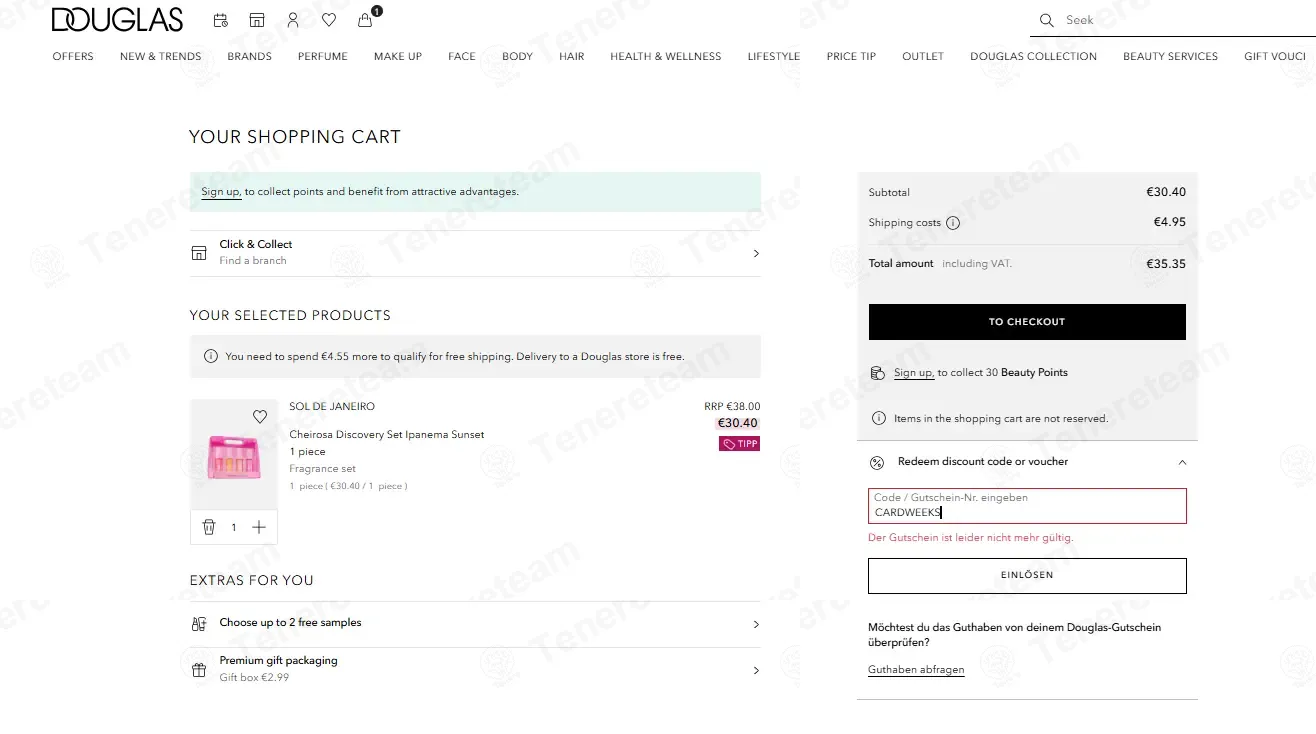Open the FACE menu
Viewport: 1316px width, 734px height.
click(462, 56)
